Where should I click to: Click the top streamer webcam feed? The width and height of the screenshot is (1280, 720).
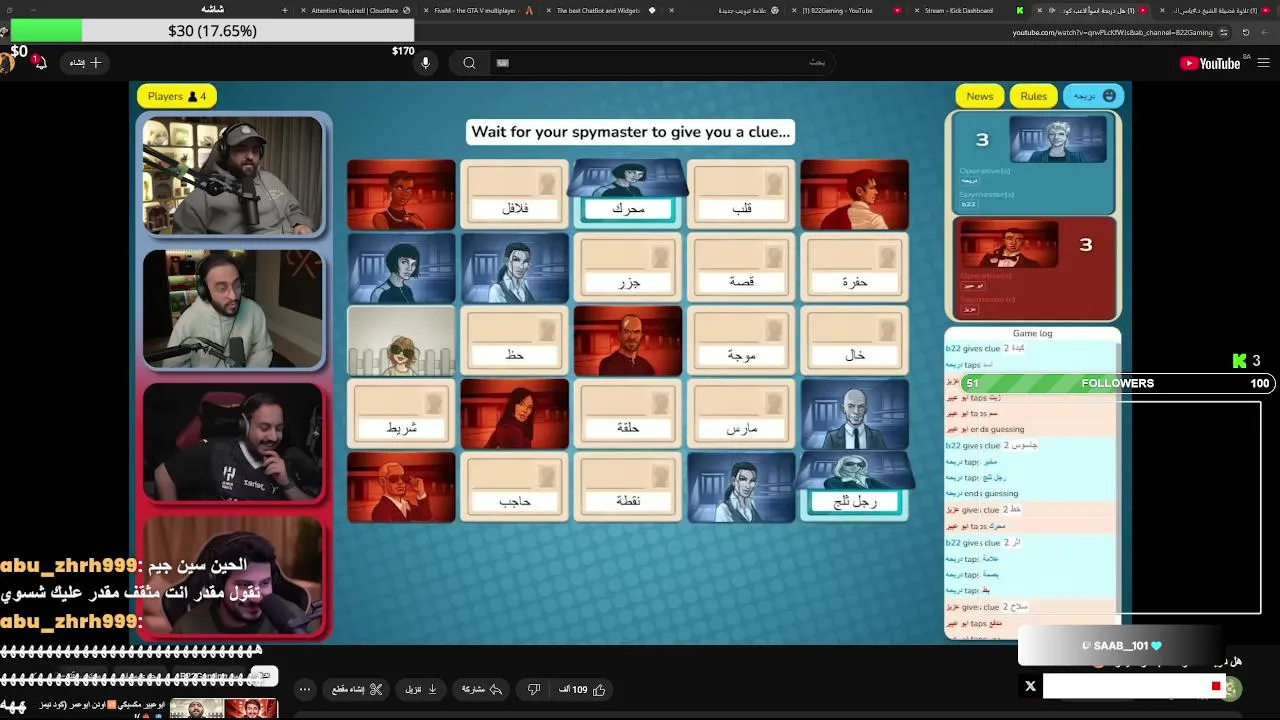point(233,177)
